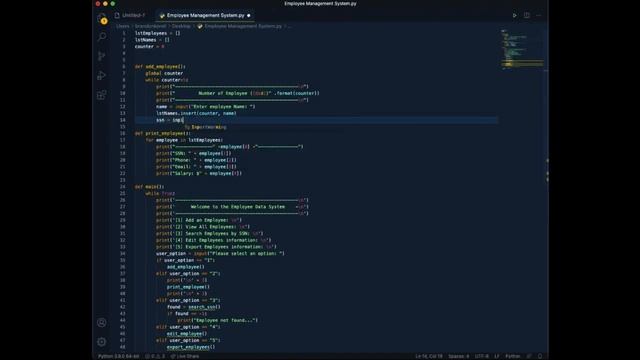Click the 'lstEmployees = []' first line
Image resolution: width=640 pixels, height=360 pixels.
(157, 33)
